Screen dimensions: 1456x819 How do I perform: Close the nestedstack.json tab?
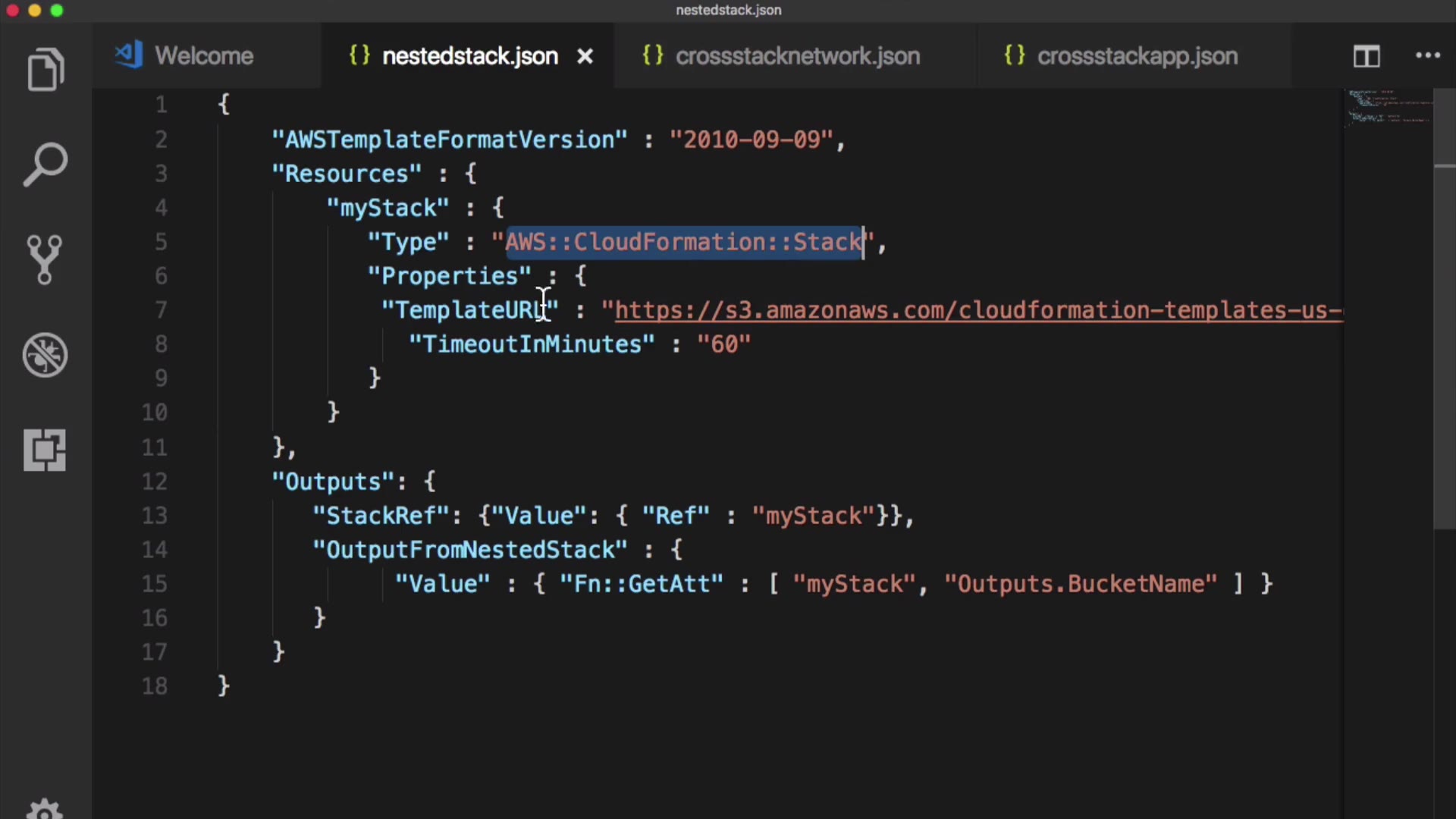(585, 56)
